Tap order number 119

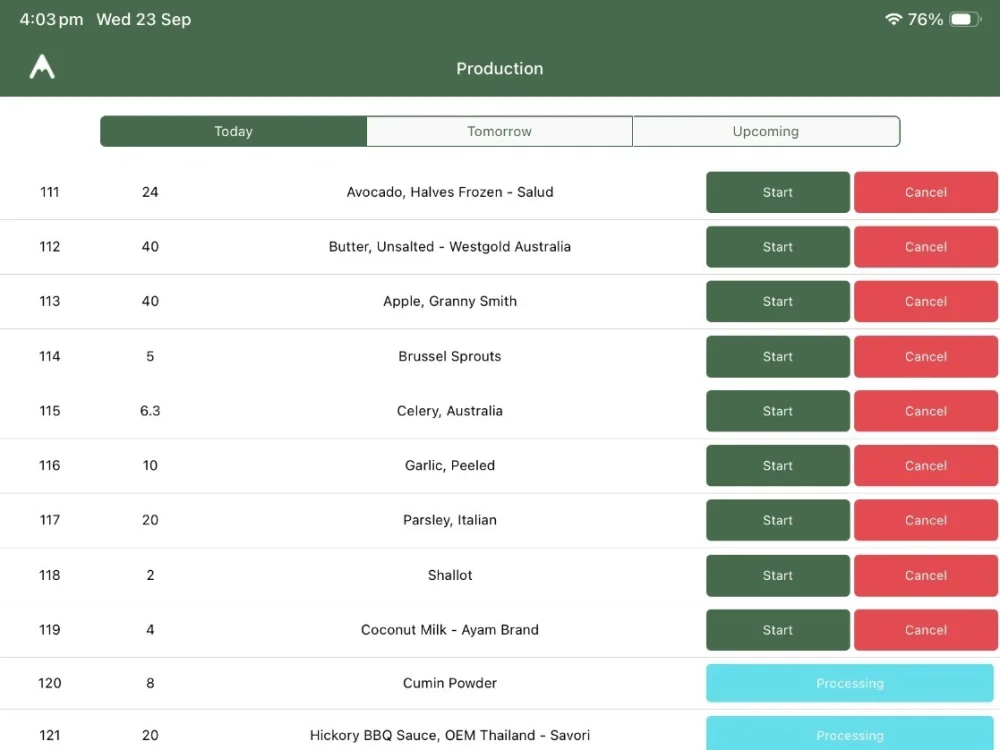pyautogui.click(x=50, y=629)
